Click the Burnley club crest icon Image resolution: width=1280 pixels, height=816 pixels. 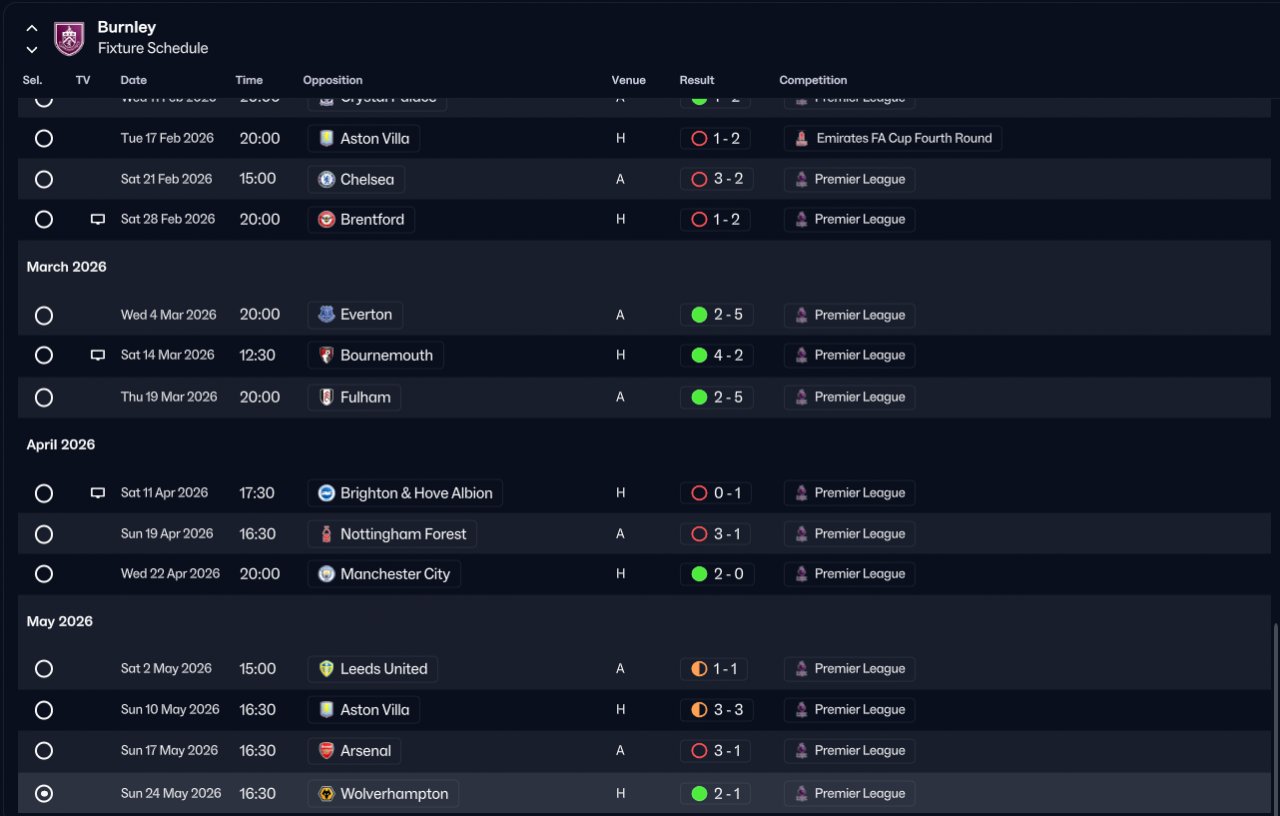point(69,38)
